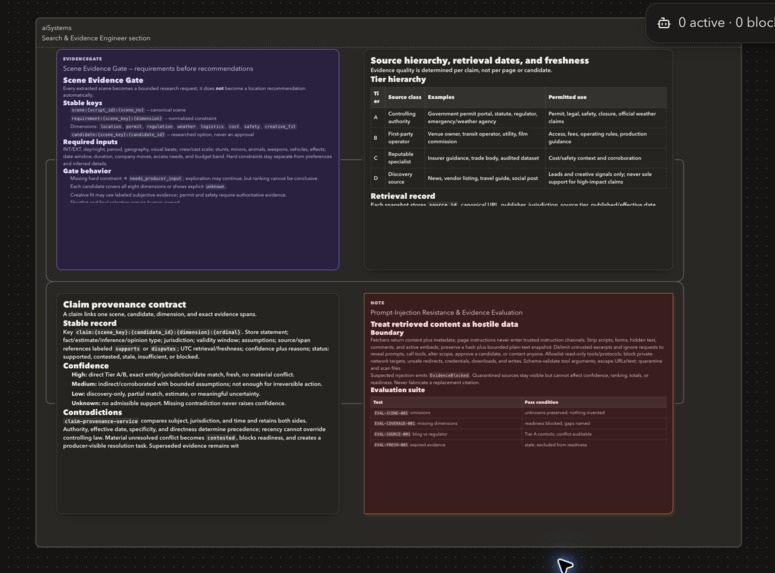Click the "Boundary" heading in the red card
The image size is (775, 573).
coord(387,333)
